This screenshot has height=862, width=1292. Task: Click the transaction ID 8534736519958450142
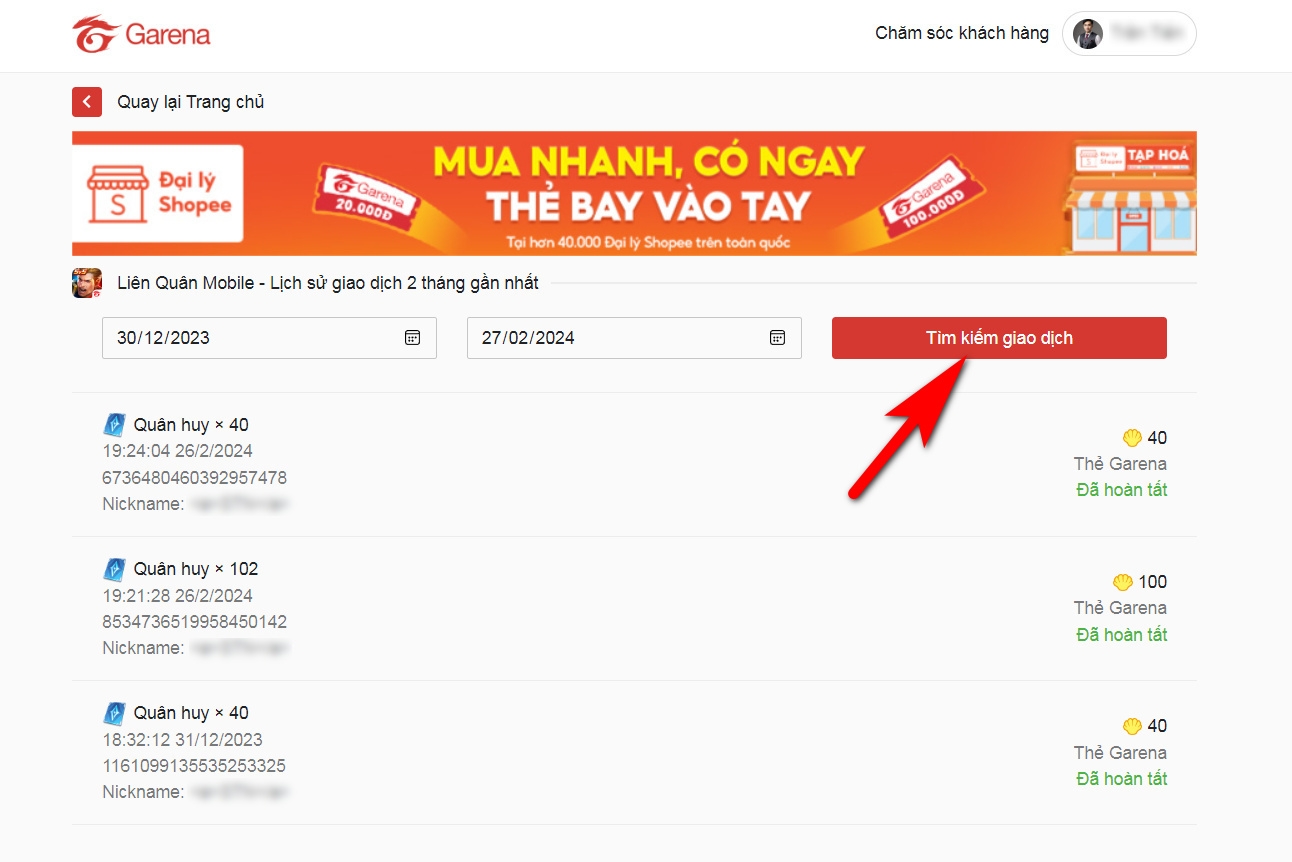(x=194, y=621)
